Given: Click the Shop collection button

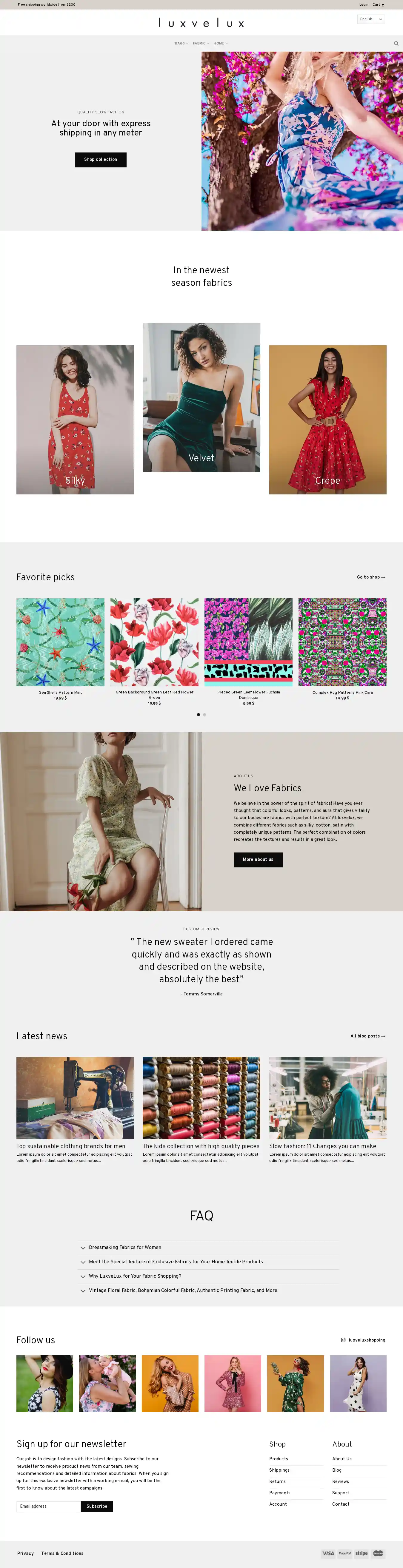Looking at the screenshot, I should [x=100, y=159].
